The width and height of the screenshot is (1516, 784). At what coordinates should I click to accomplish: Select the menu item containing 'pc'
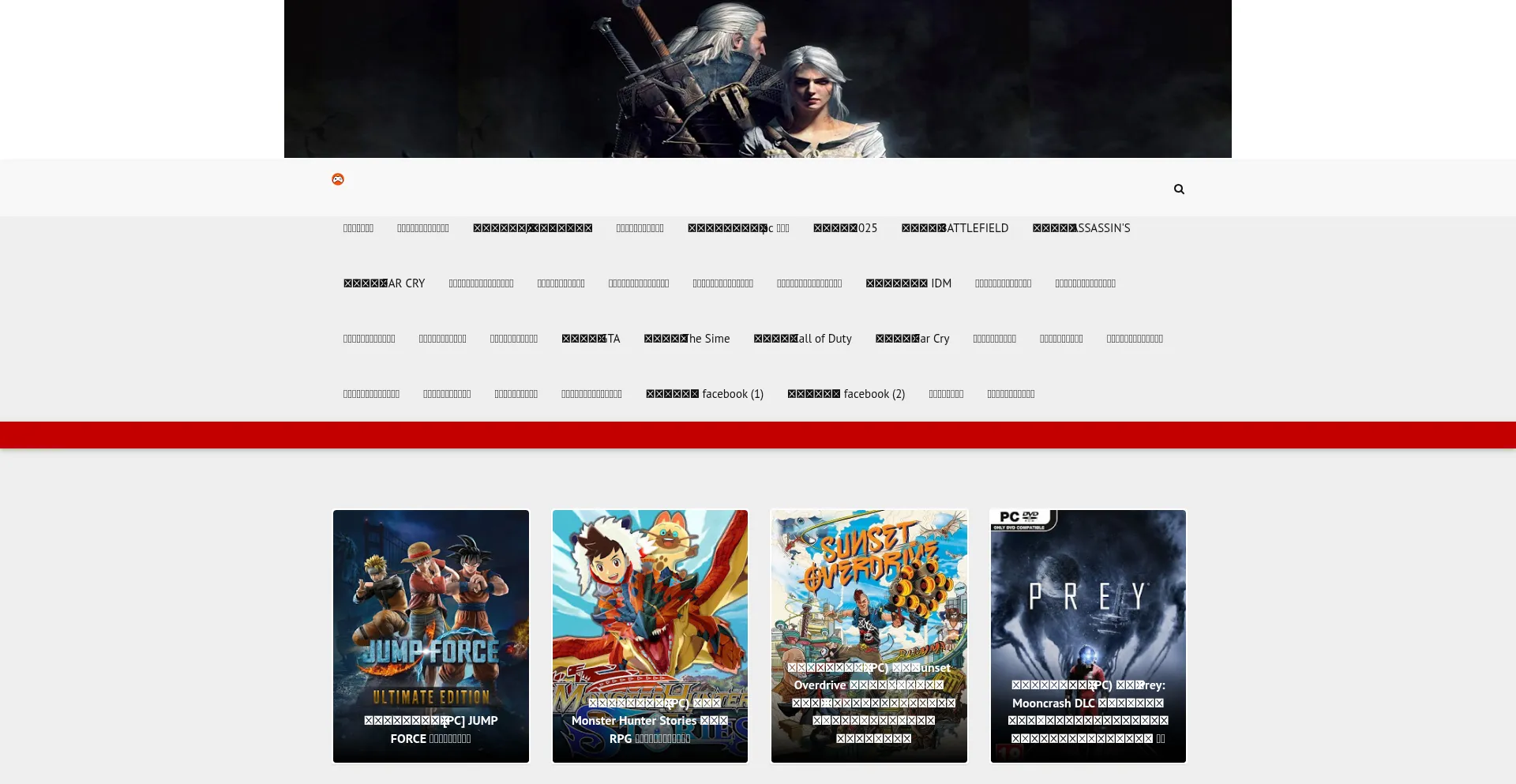click(x=738, y=228)
